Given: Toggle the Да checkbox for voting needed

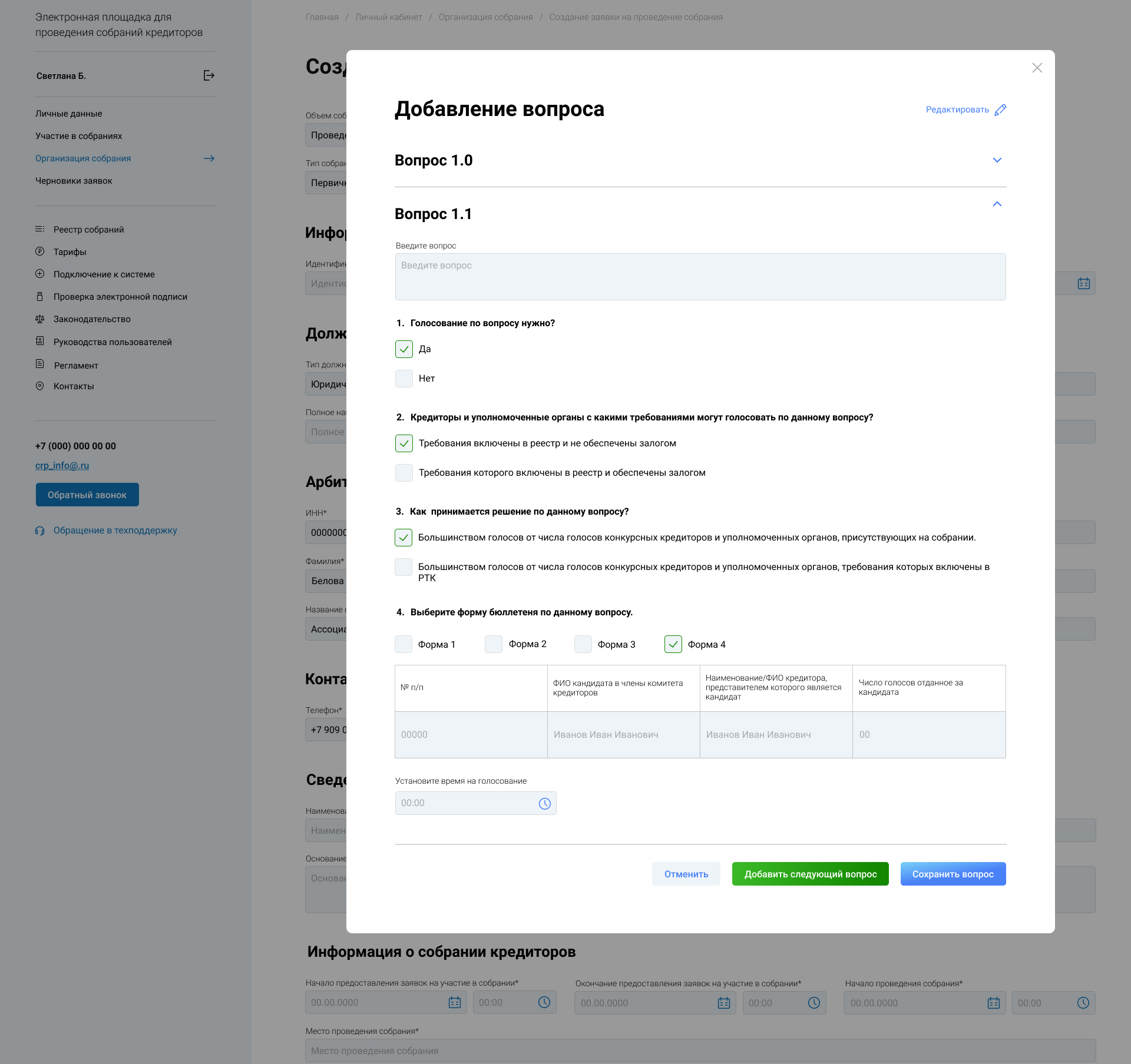Looking at the screenshot, I should point(404,349).
